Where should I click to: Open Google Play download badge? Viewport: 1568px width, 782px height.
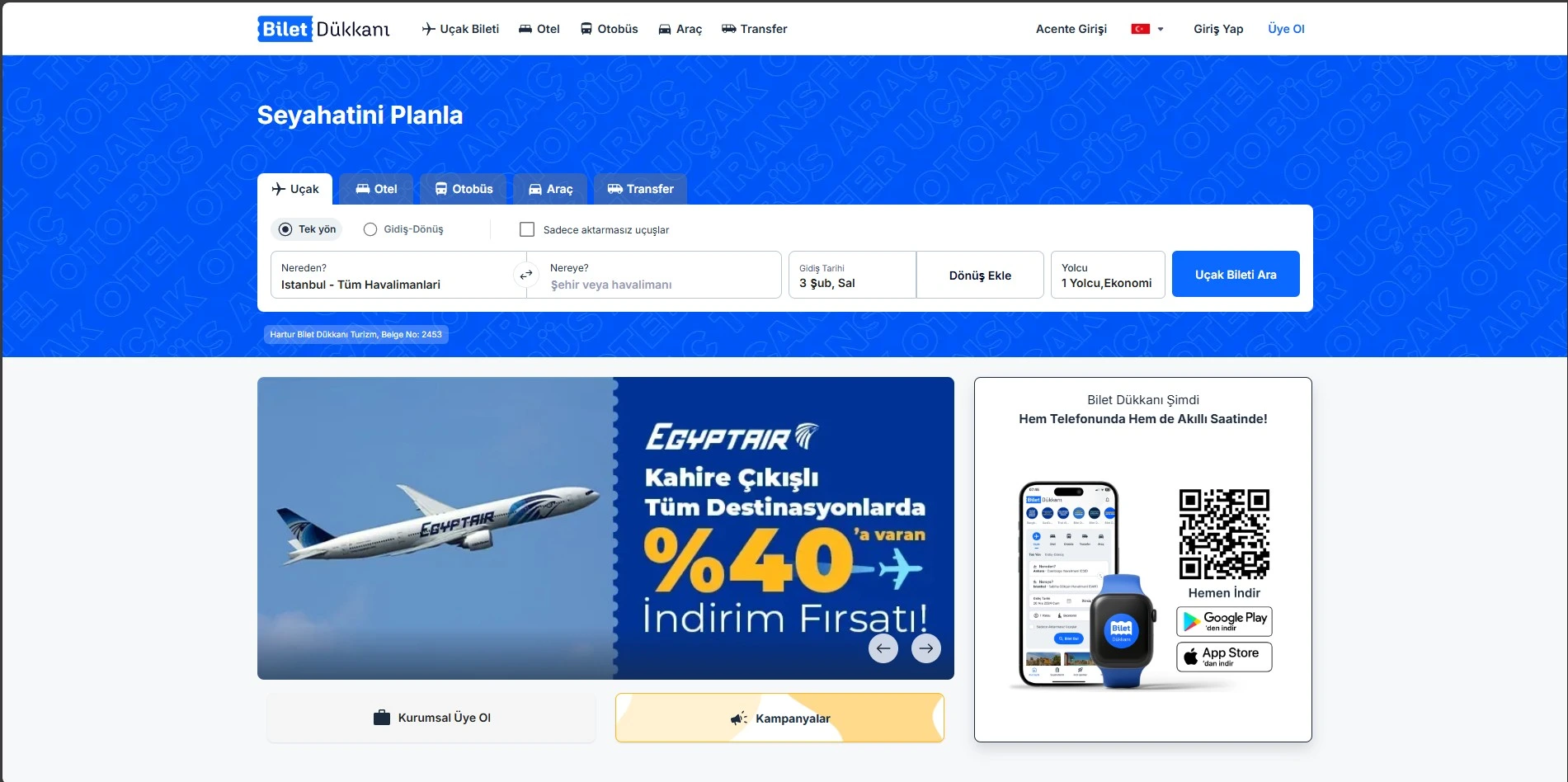[1224, 621]
